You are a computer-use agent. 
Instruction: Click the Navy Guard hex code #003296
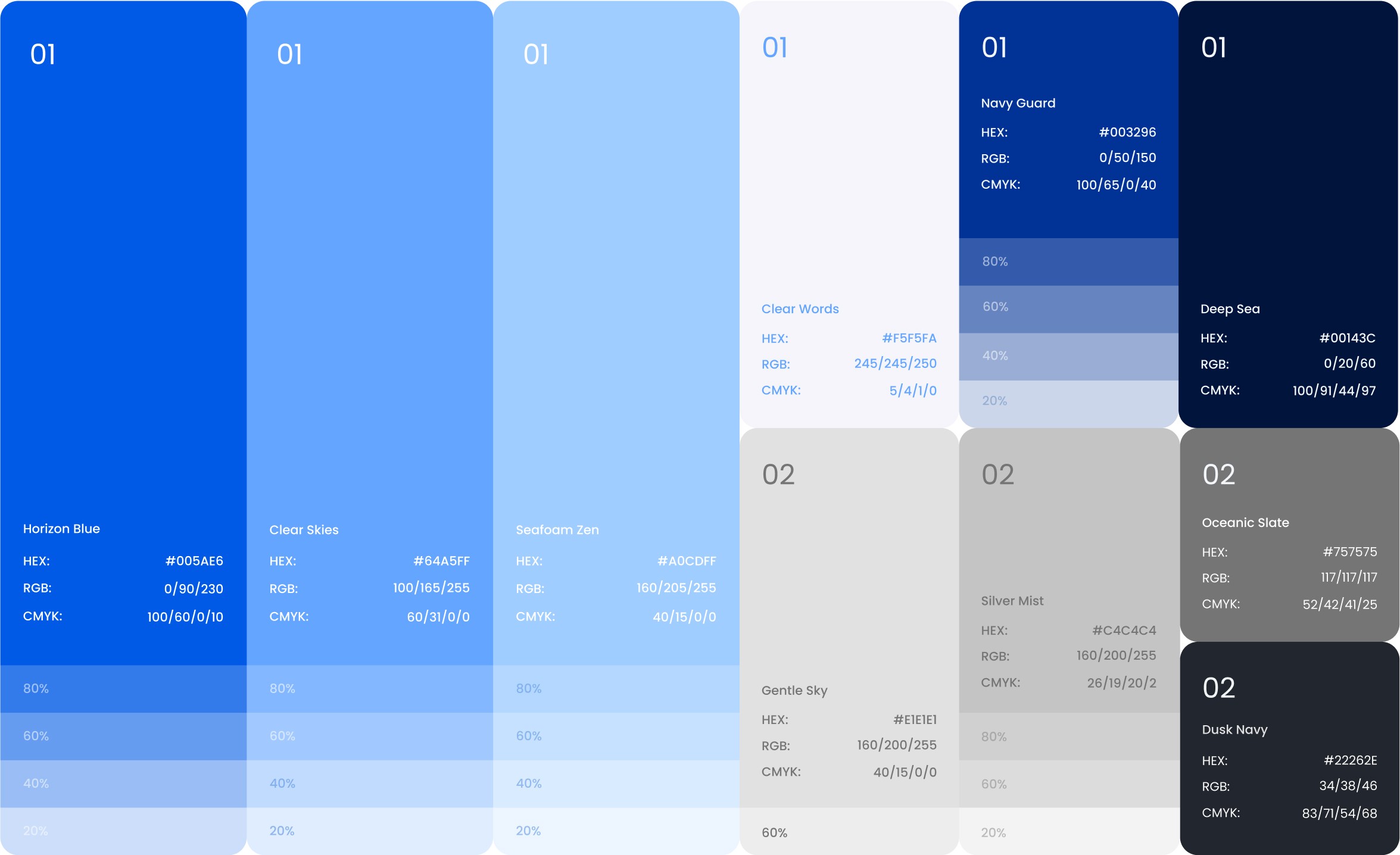(1127, 132)
